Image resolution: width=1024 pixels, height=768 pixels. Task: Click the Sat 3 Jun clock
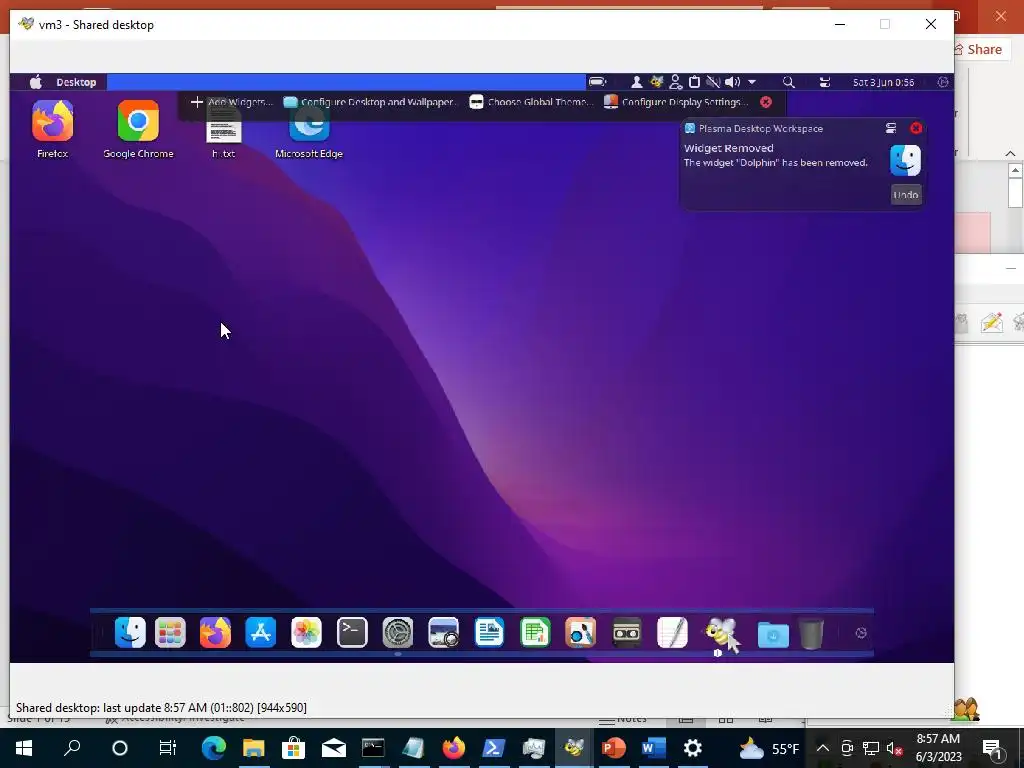(x=883, y=82)
